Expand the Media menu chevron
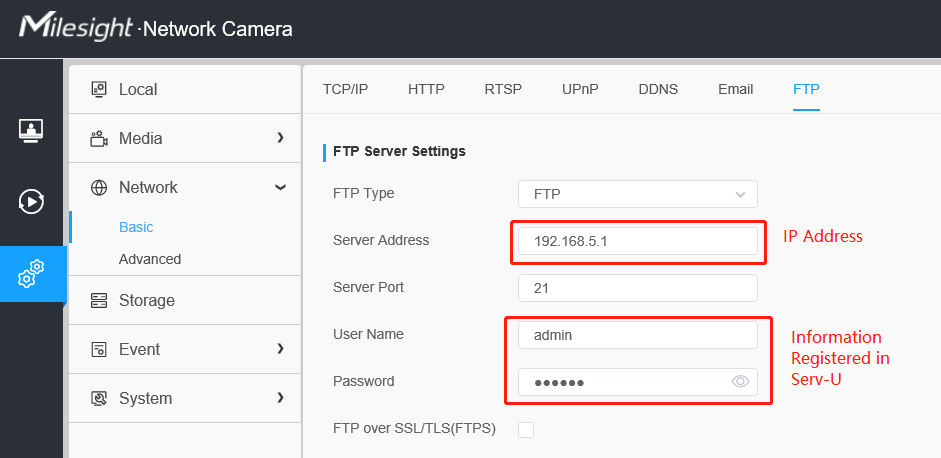 click(280, 137)
